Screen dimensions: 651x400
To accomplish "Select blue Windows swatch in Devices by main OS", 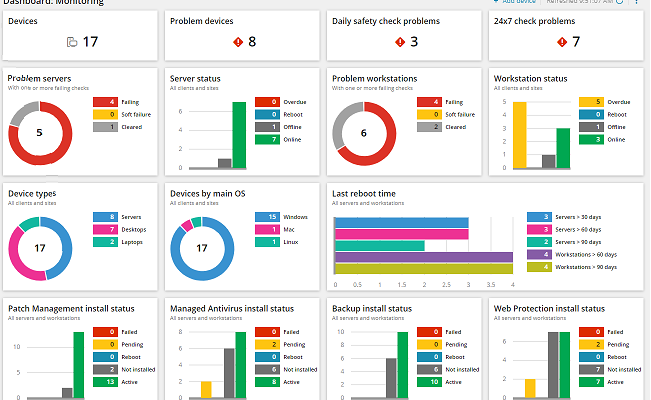I will (267, 217).
